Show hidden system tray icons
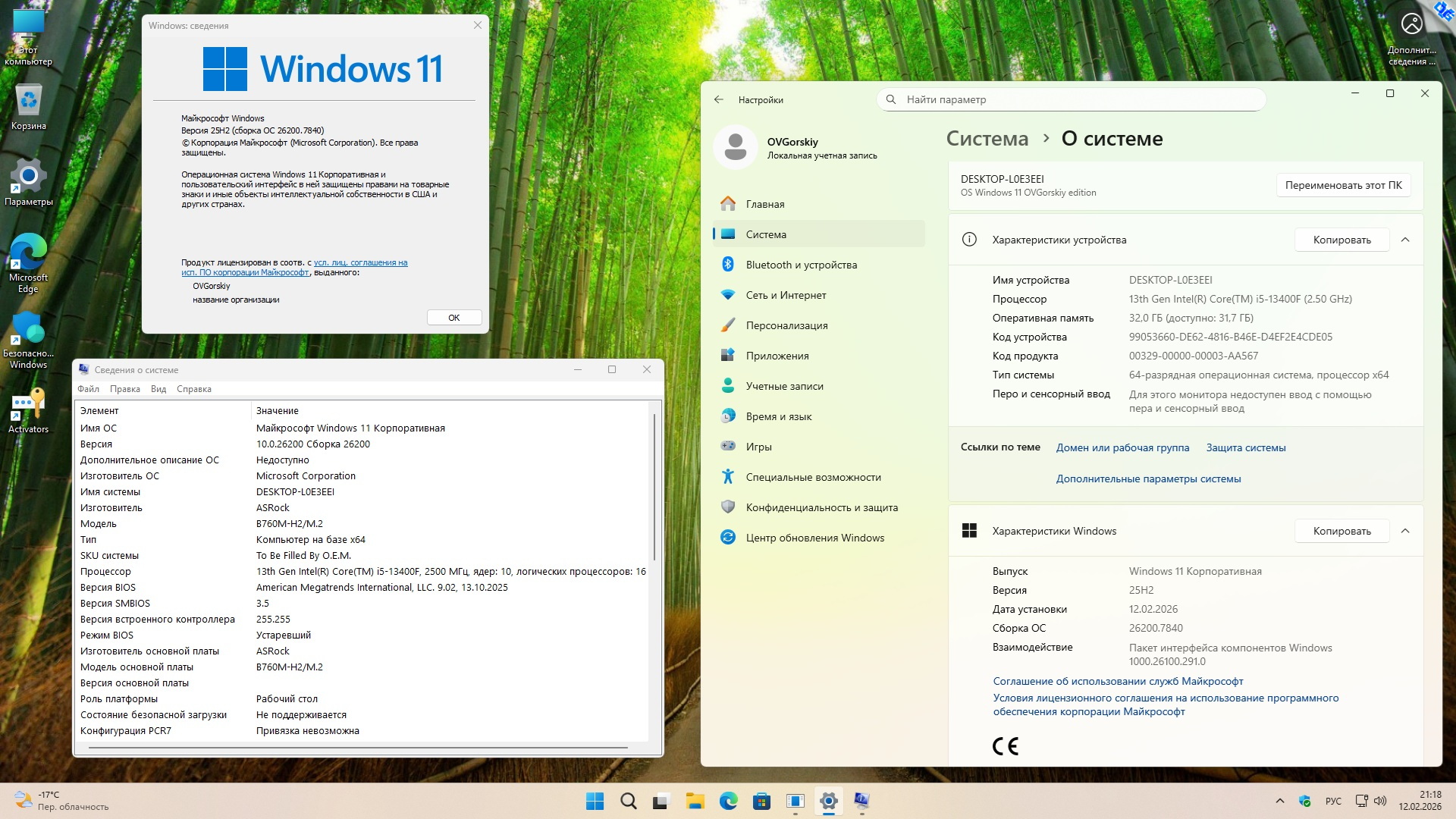This screenshot has width=1456, height=819. click(1280, 801)
